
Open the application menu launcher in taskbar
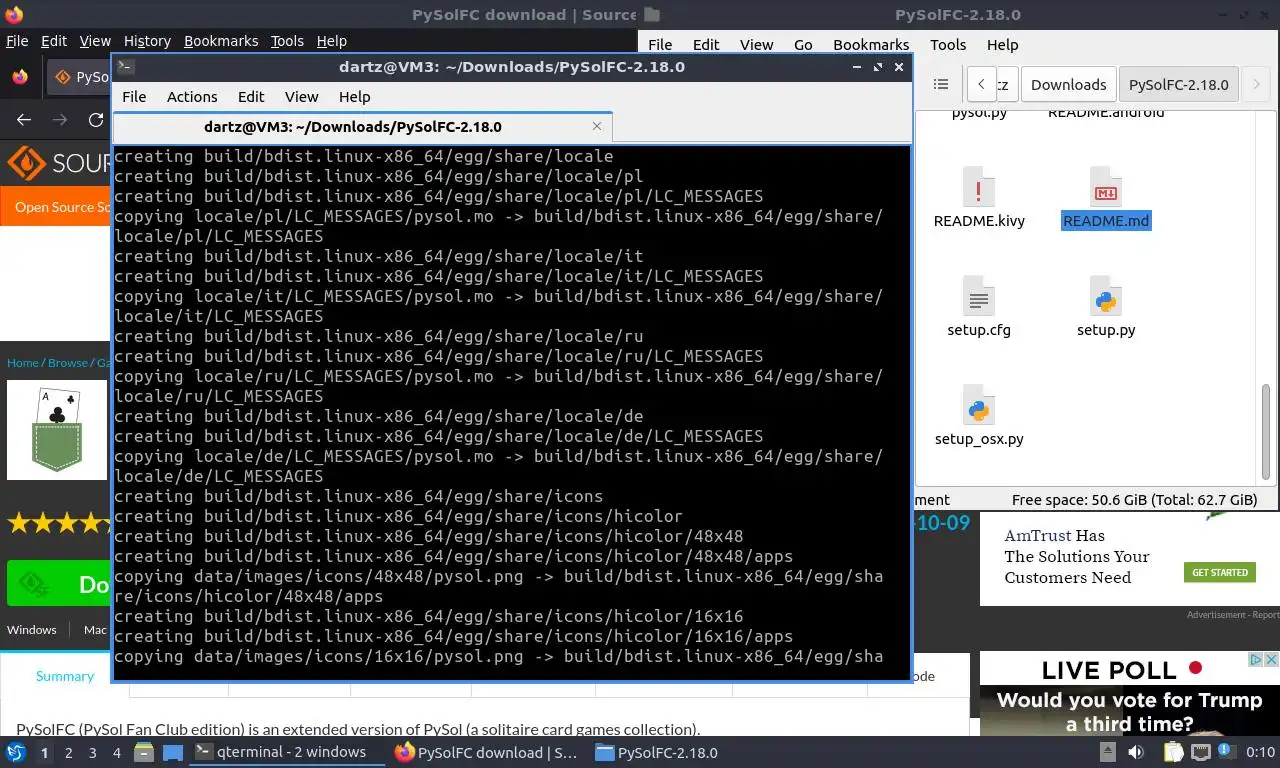16,752
